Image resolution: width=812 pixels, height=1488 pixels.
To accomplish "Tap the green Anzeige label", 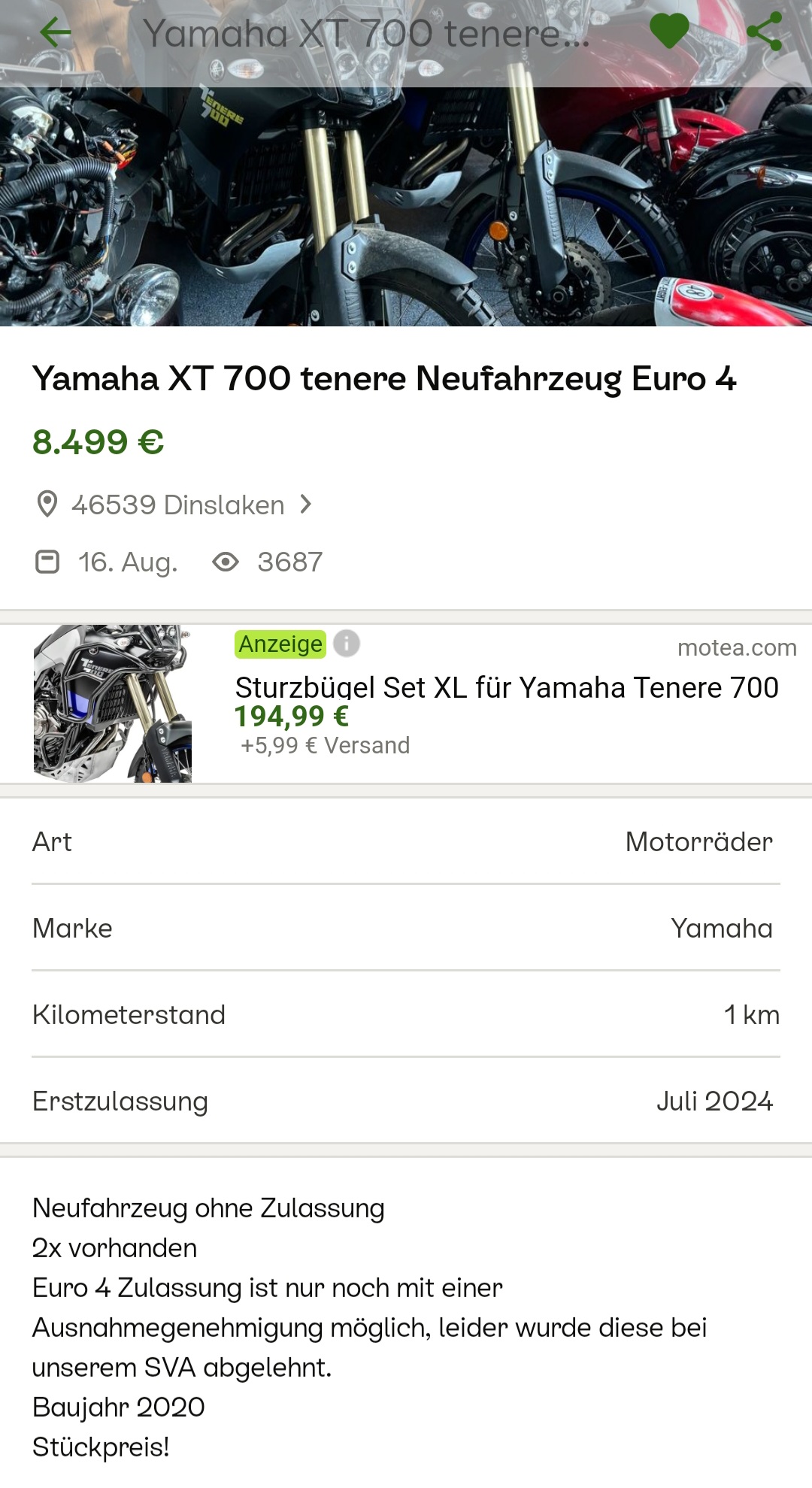I will pos(280,644).
